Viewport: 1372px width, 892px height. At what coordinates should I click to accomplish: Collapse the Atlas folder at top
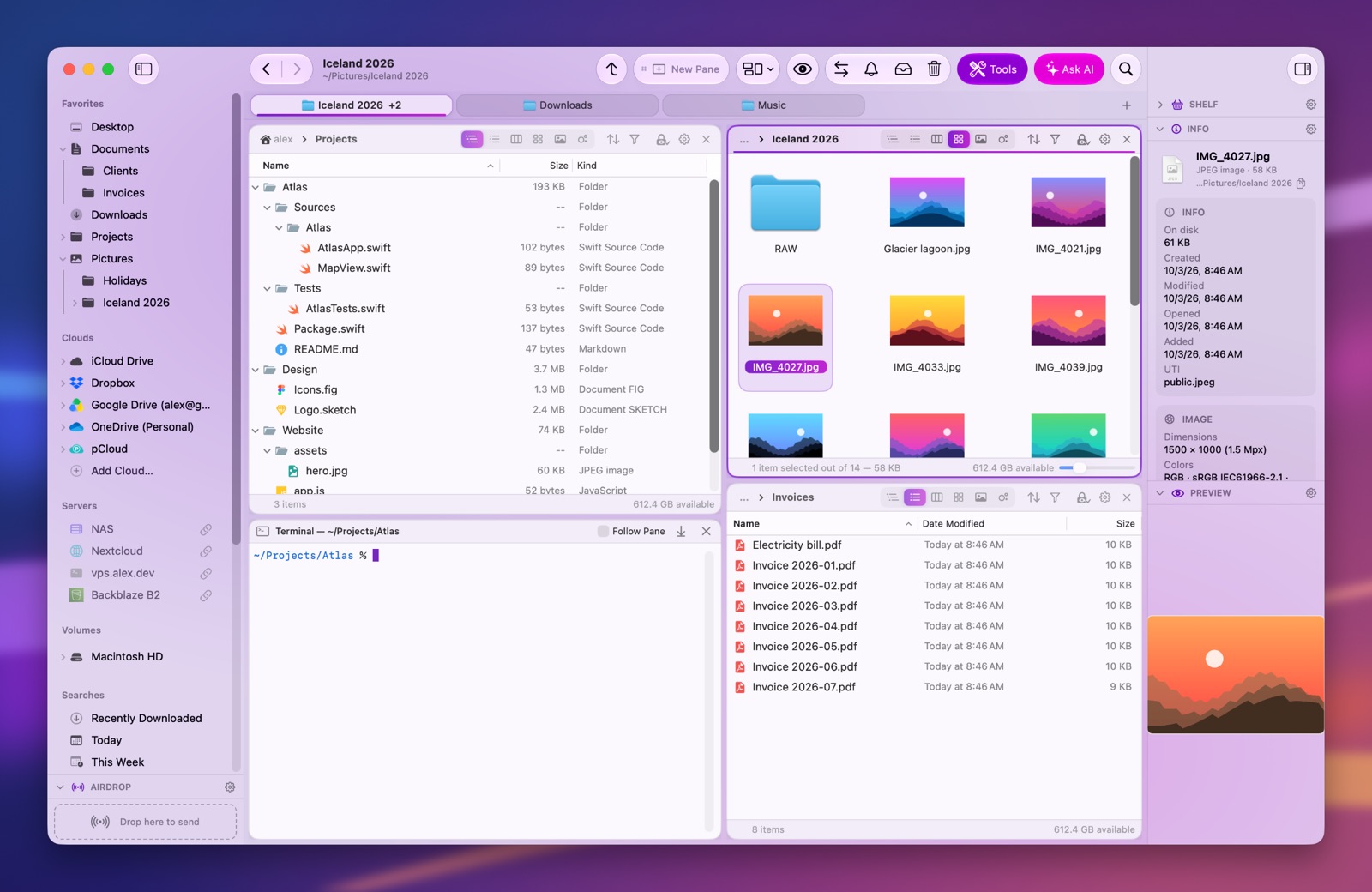coord(256,187)
